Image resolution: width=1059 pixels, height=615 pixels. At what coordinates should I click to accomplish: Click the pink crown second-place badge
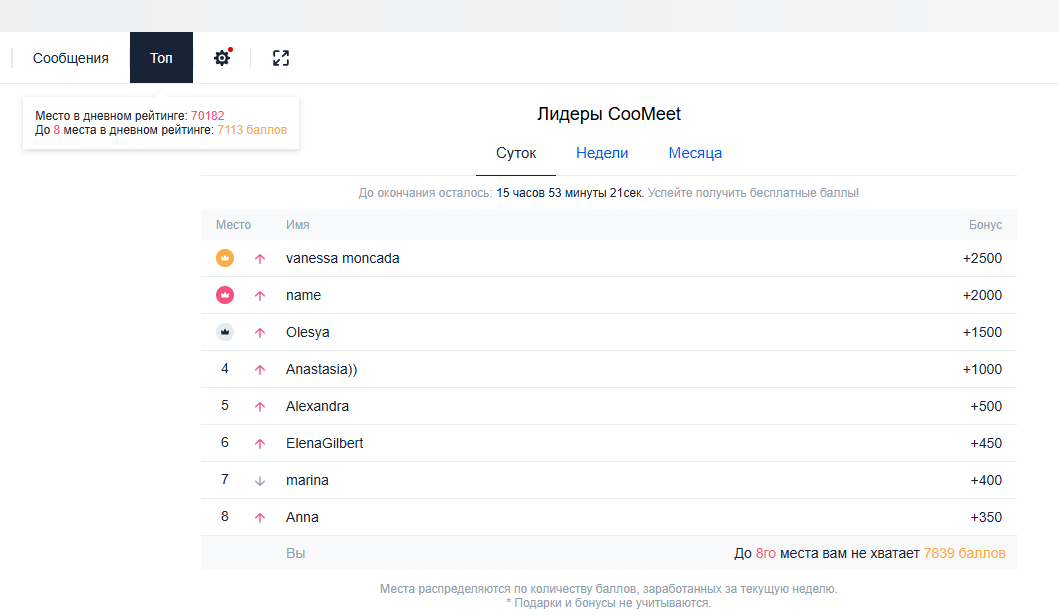coord(225,295)
